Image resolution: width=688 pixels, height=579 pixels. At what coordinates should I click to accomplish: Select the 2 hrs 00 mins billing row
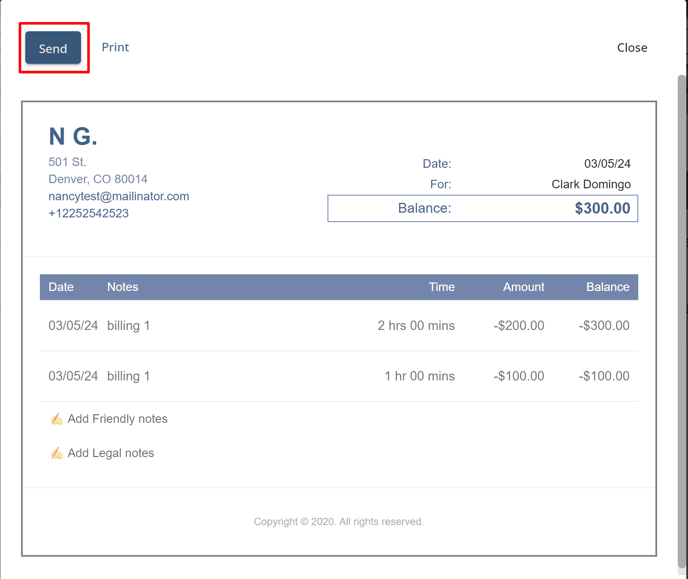339,325
